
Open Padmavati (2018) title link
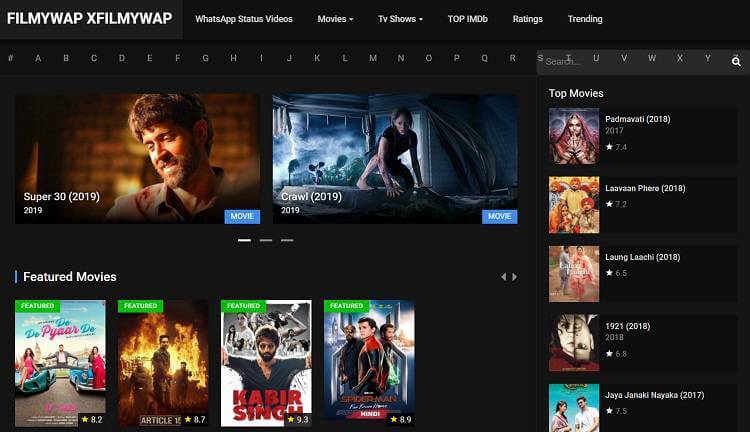pos(638,119)
